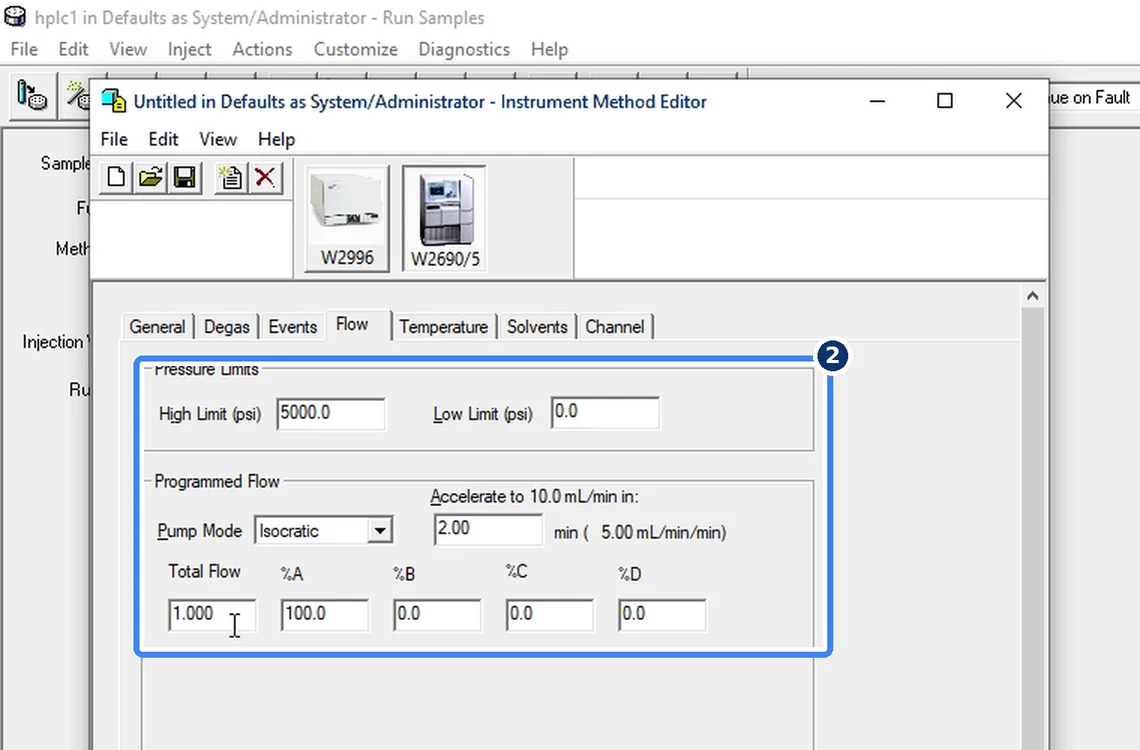Click the Total Flow field showing 1.000

[x=212, y=615]
